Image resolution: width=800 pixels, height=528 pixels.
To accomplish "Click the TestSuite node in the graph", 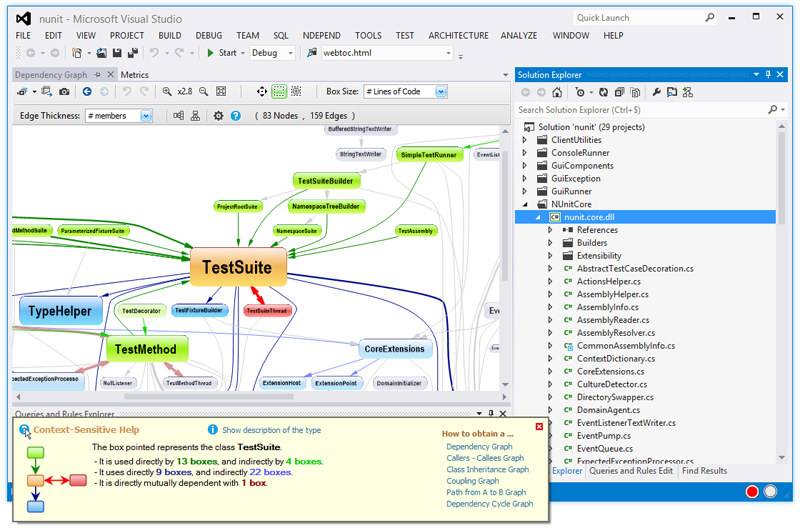I will [x=238, y=267].
